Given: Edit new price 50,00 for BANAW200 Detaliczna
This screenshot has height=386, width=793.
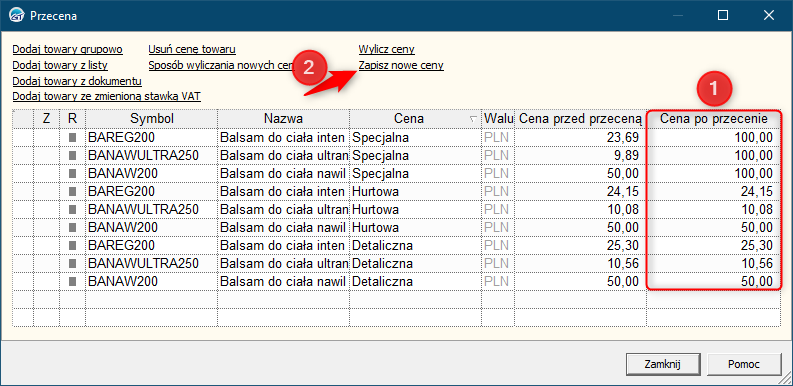Looking at the screenshot, I should coord(714,281).
